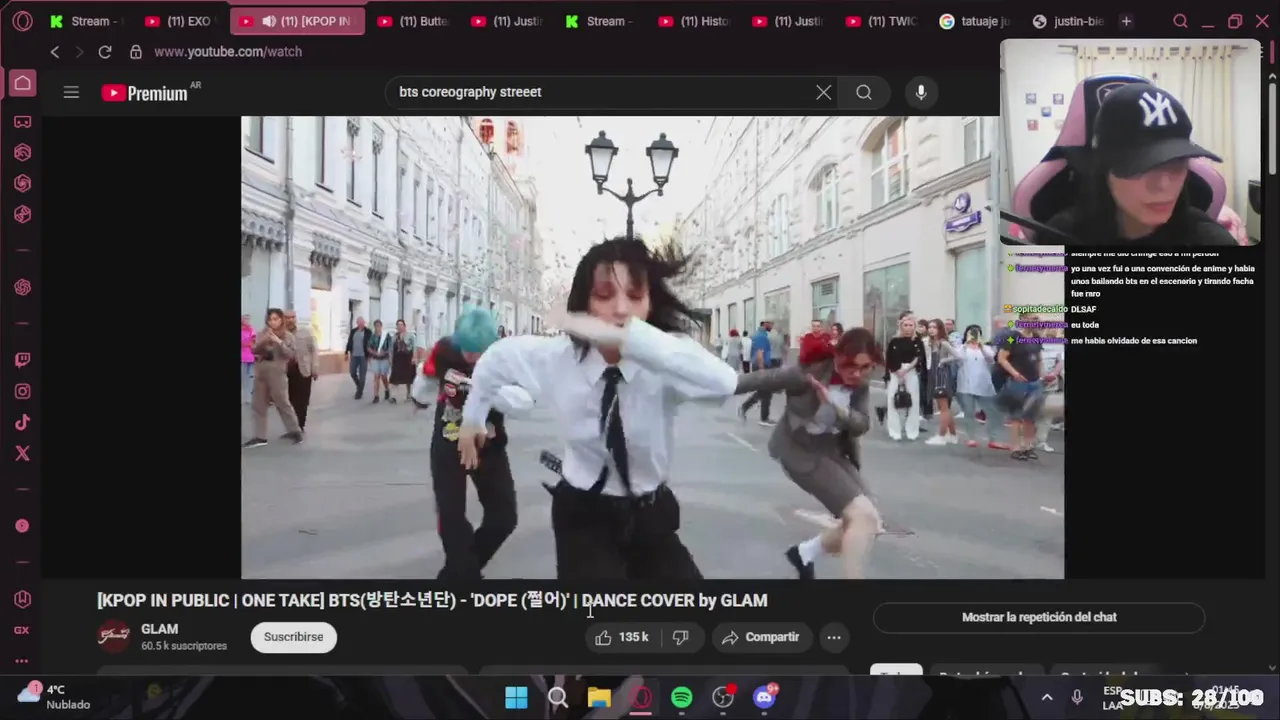Click the address bar URL
This screenshot has width=1280, height=720.
(228, 51)
